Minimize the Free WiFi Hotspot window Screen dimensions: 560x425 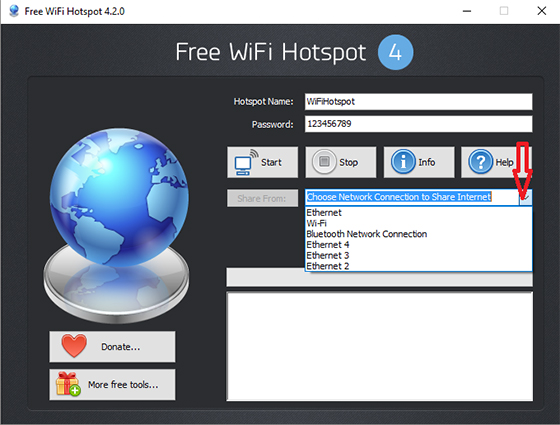click(x=467, y=11)
